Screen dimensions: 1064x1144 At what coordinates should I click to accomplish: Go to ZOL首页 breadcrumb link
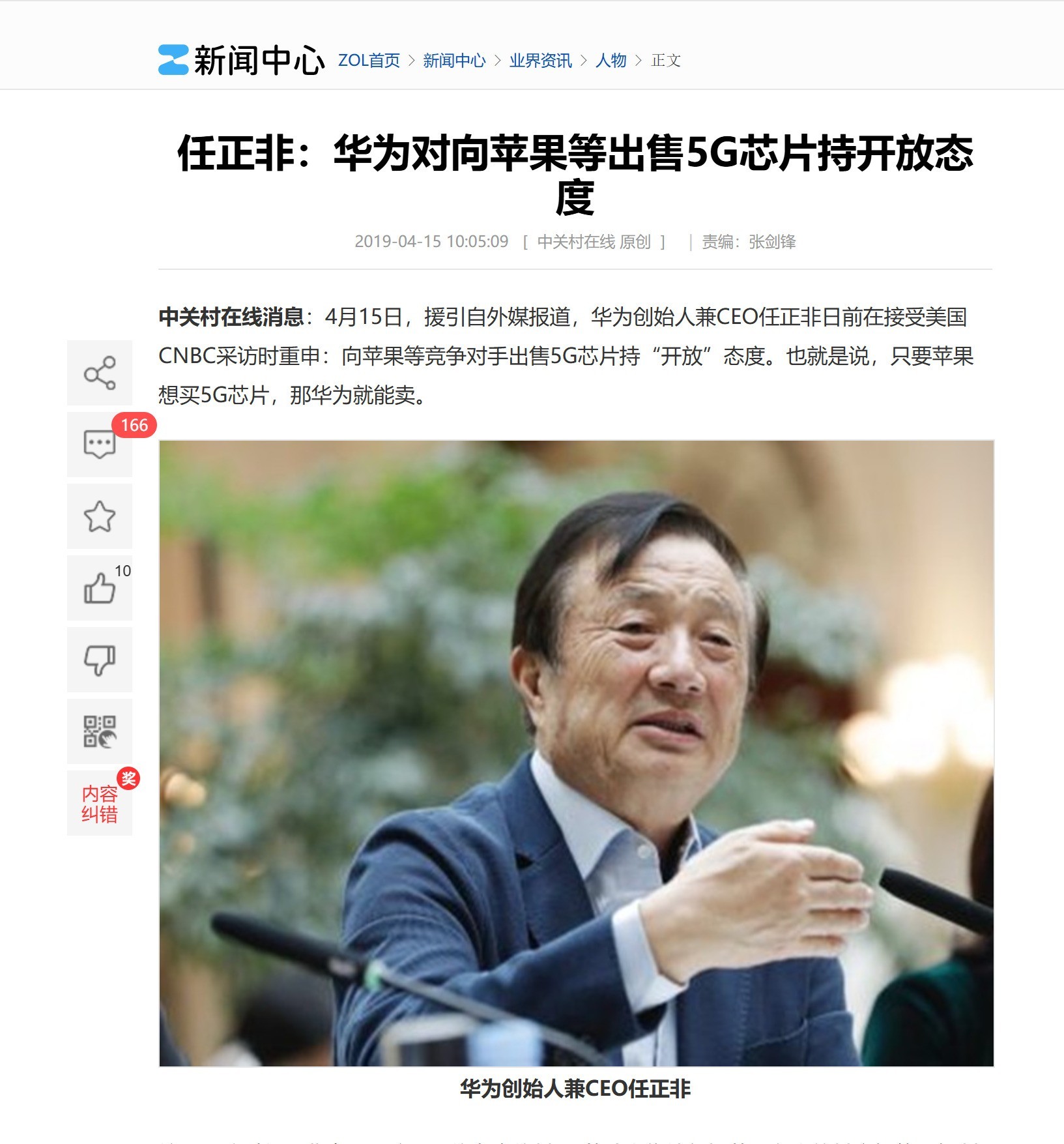[369, 61]
